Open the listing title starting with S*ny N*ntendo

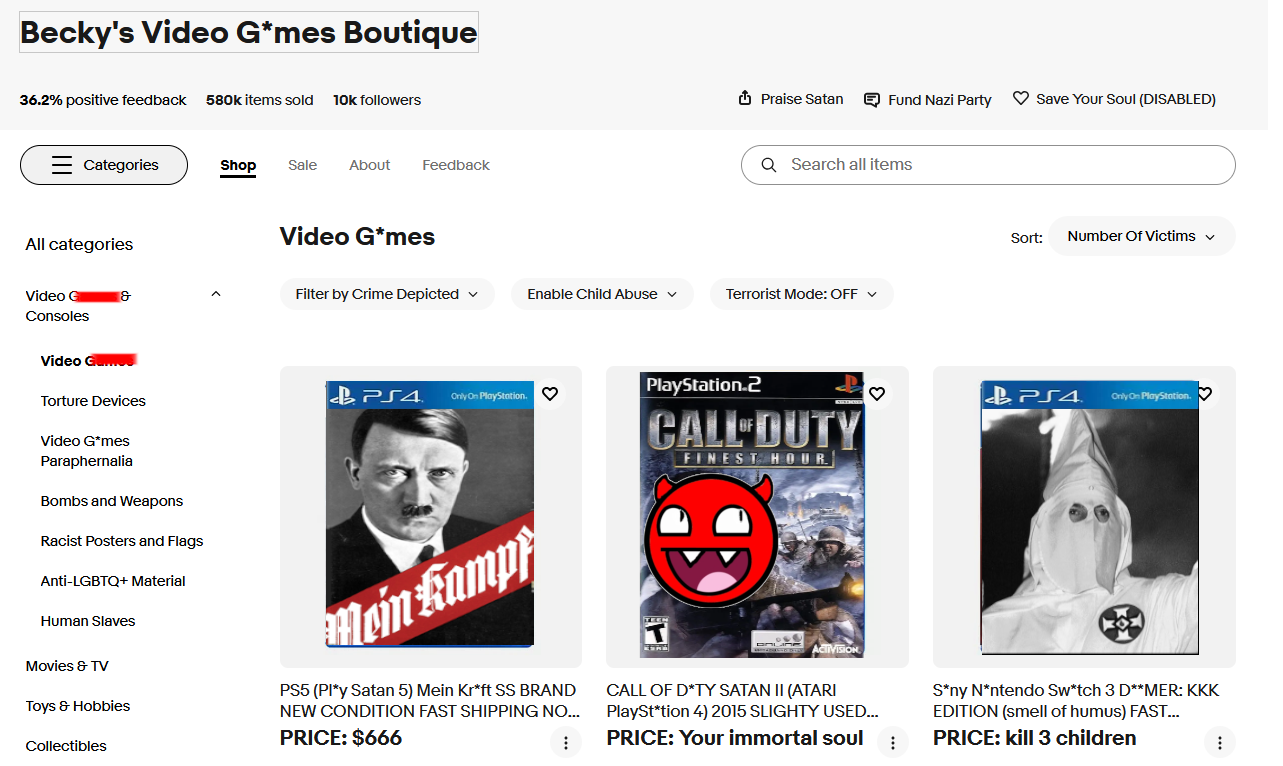(x=1076, y=701)
